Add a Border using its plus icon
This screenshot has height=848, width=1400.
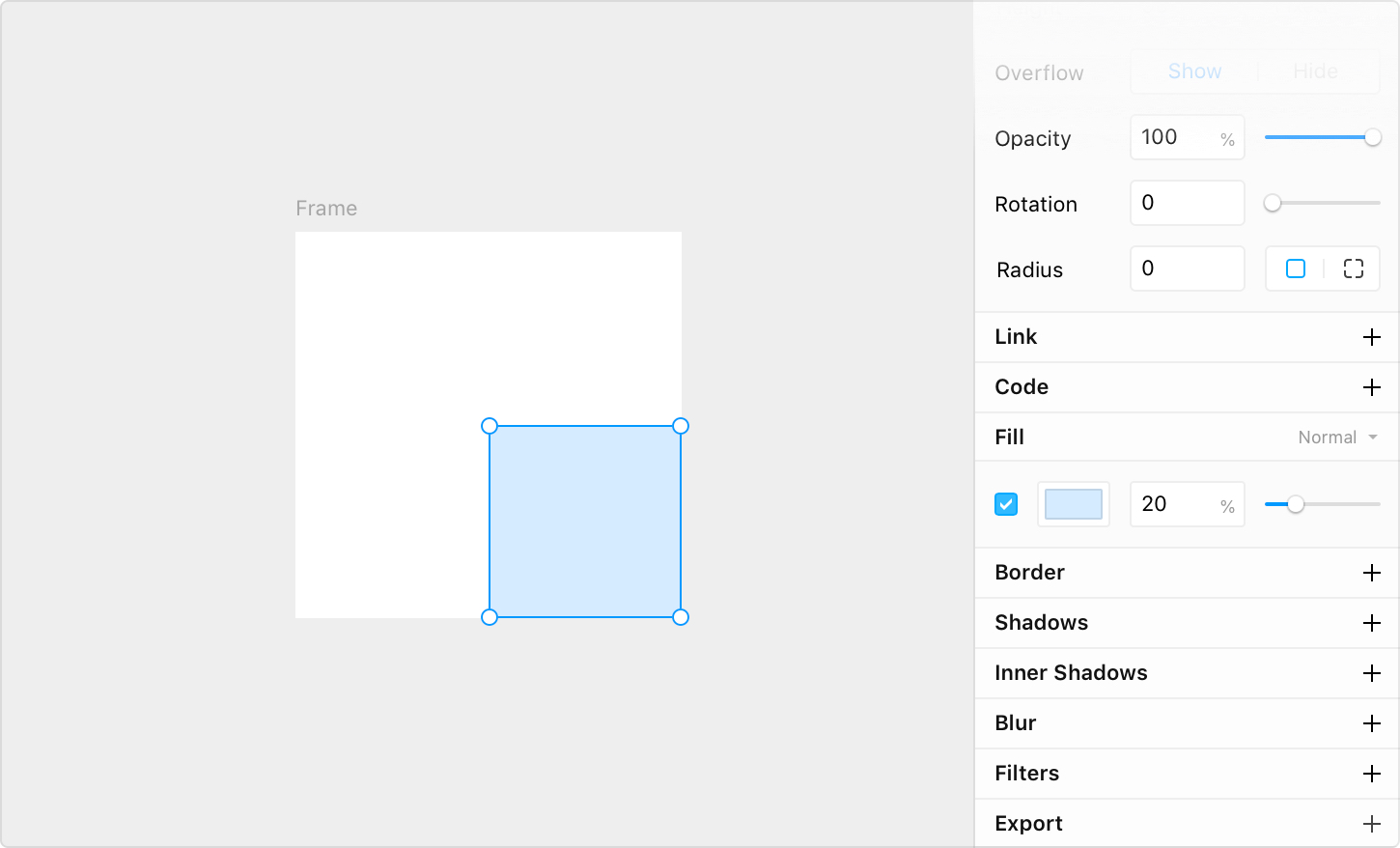tap(1371, 573)
